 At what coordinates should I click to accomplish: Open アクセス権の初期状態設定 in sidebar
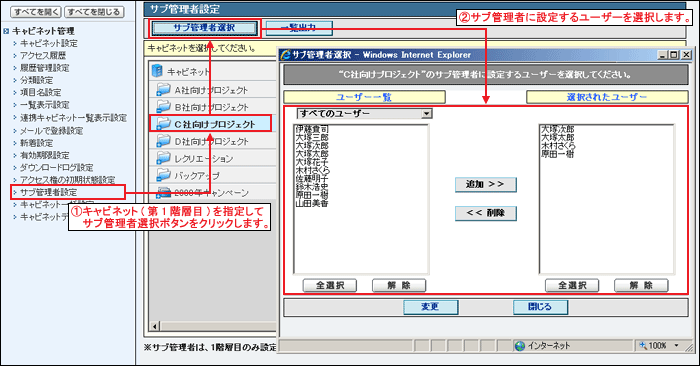pyautogui.click(x=67, y=180)
